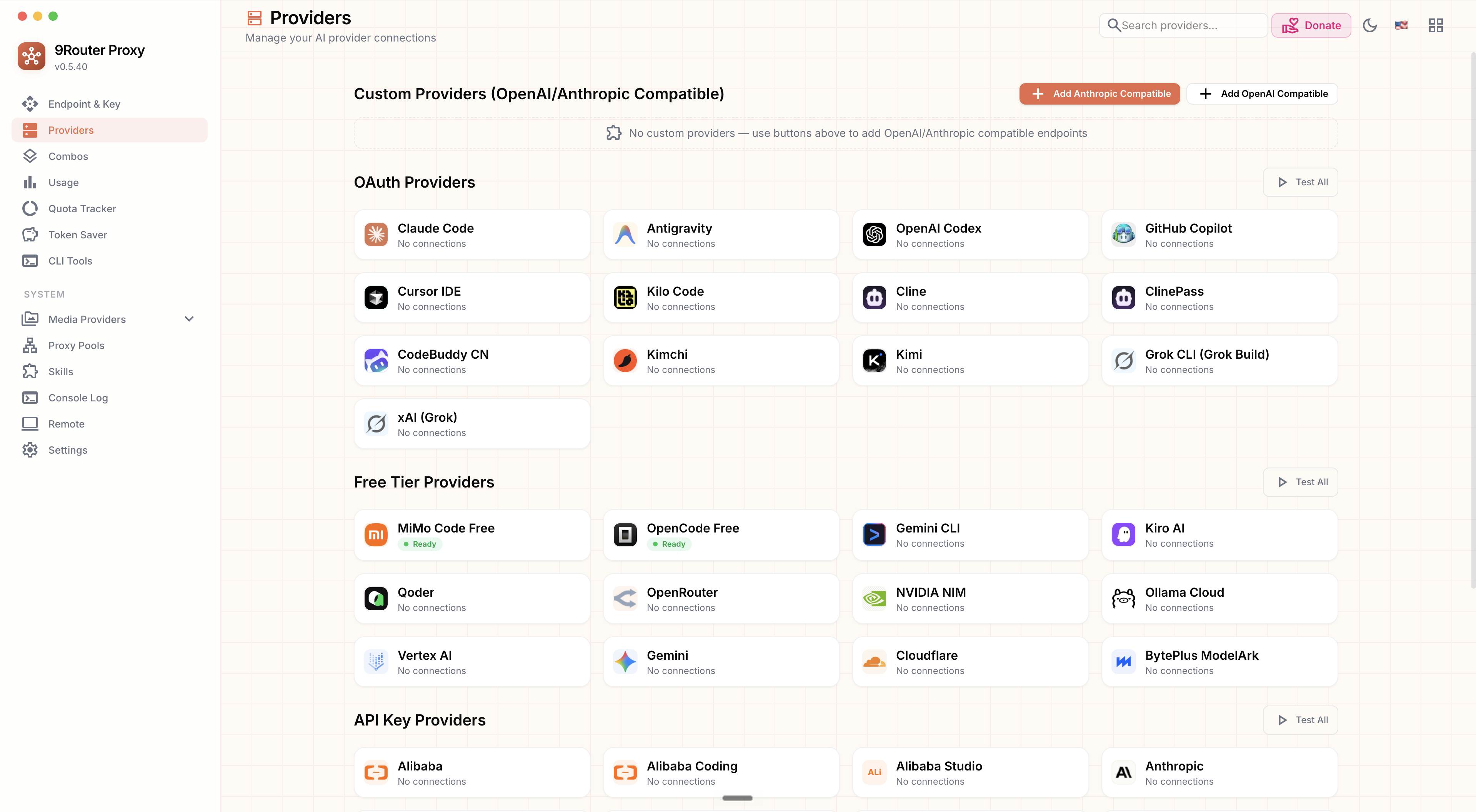The width and height of the screenshot is (1476, 812).
Task: Open the Alibaba Coding provider card
Action: click(x=721, y=772)
